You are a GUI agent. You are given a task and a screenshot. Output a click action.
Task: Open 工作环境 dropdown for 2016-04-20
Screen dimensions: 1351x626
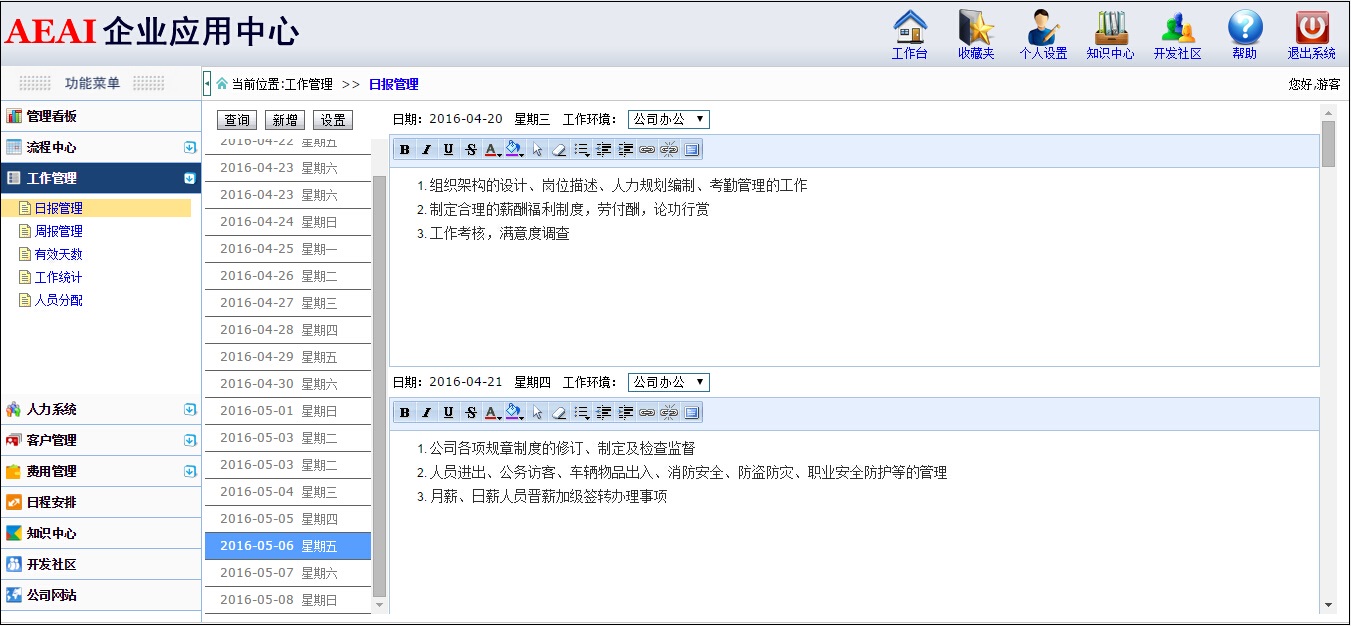668,119
